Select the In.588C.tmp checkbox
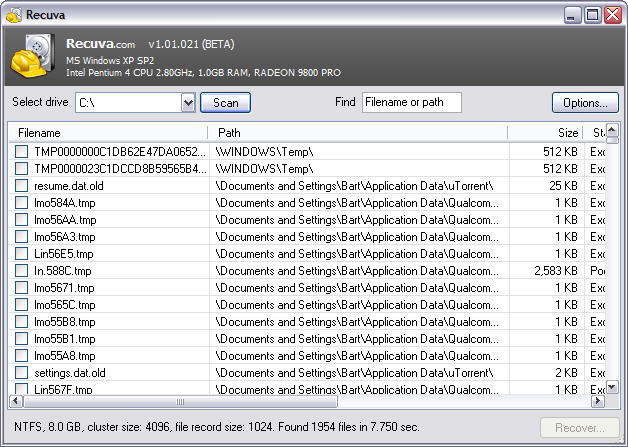Viewport: 628px width, 447px height. point(22,270)
